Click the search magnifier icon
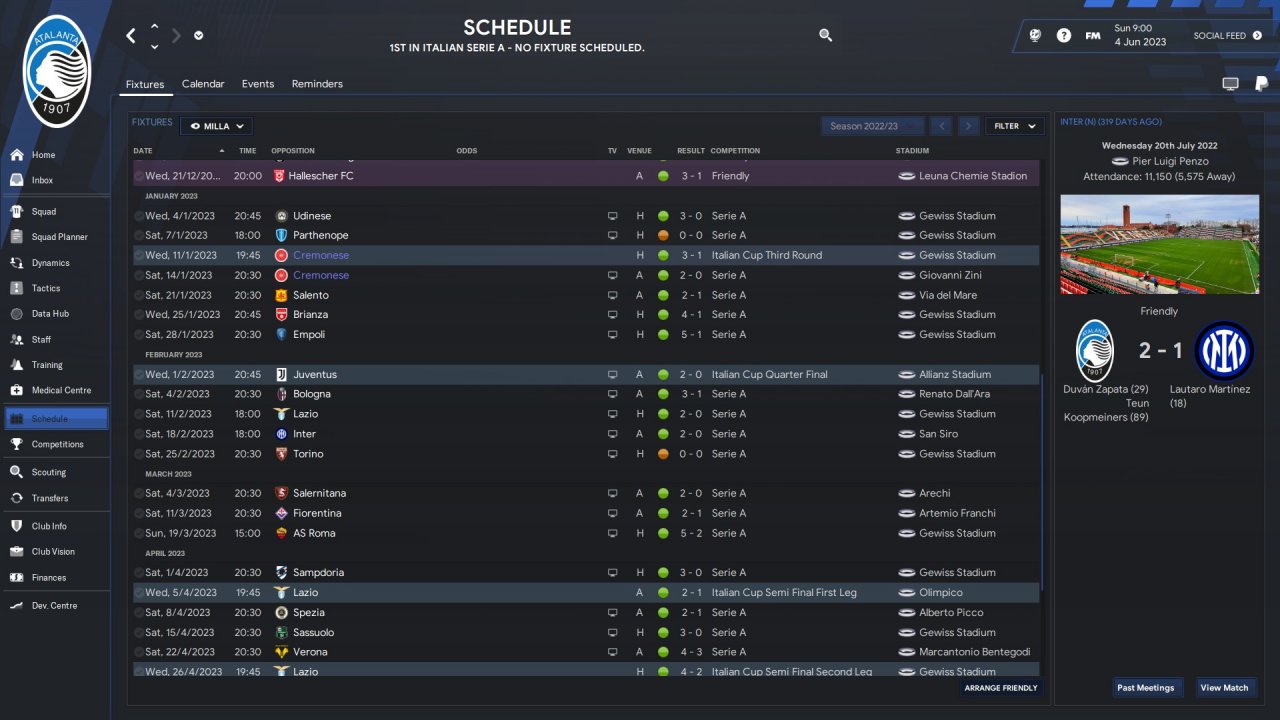The image size is (1280, 720). [825, 35]
